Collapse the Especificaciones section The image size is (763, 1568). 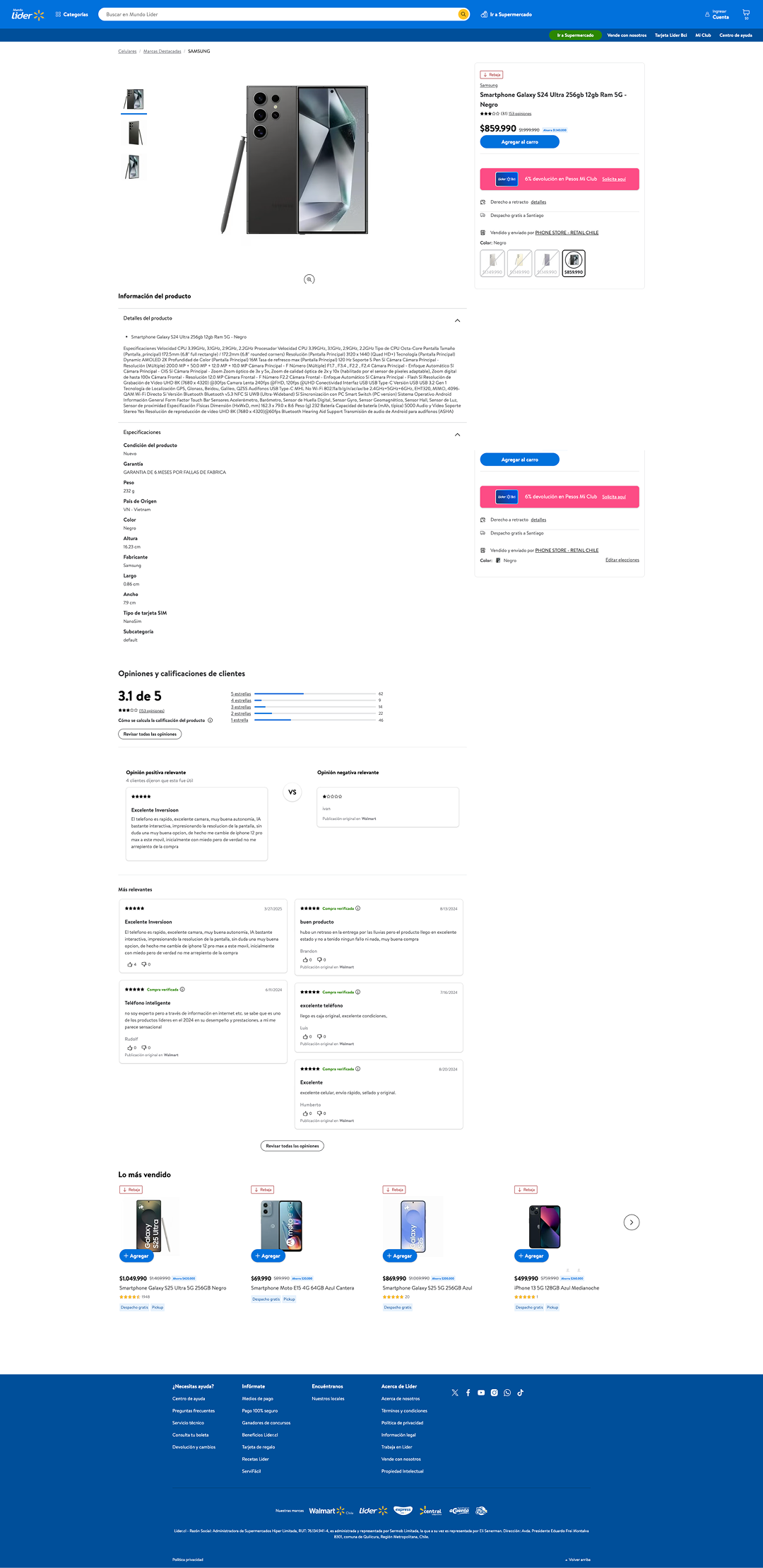(457, 434)
